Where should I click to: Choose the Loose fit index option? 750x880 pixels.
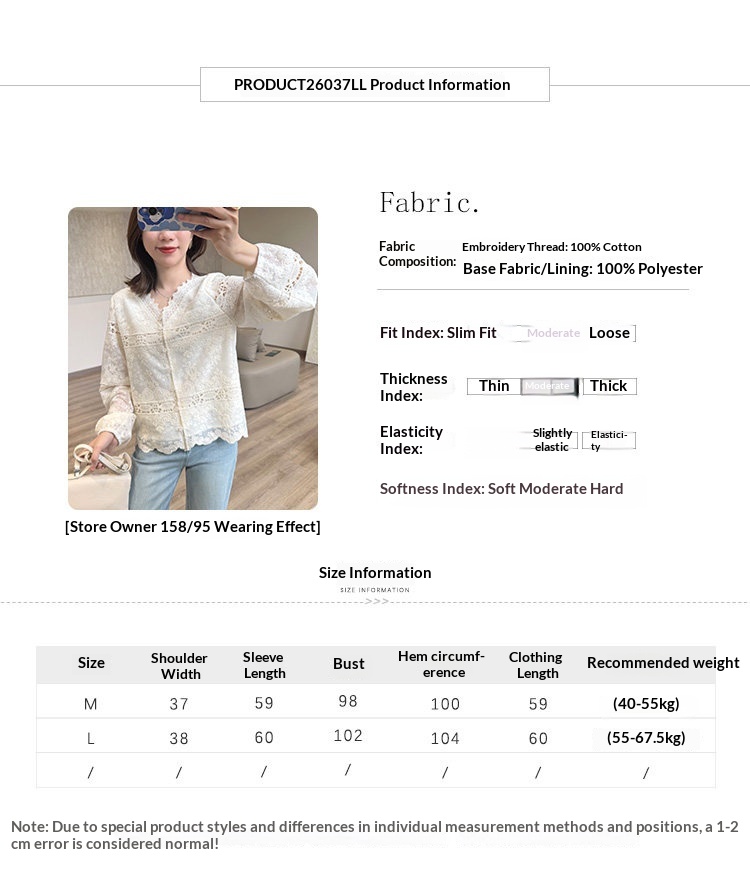610,333
